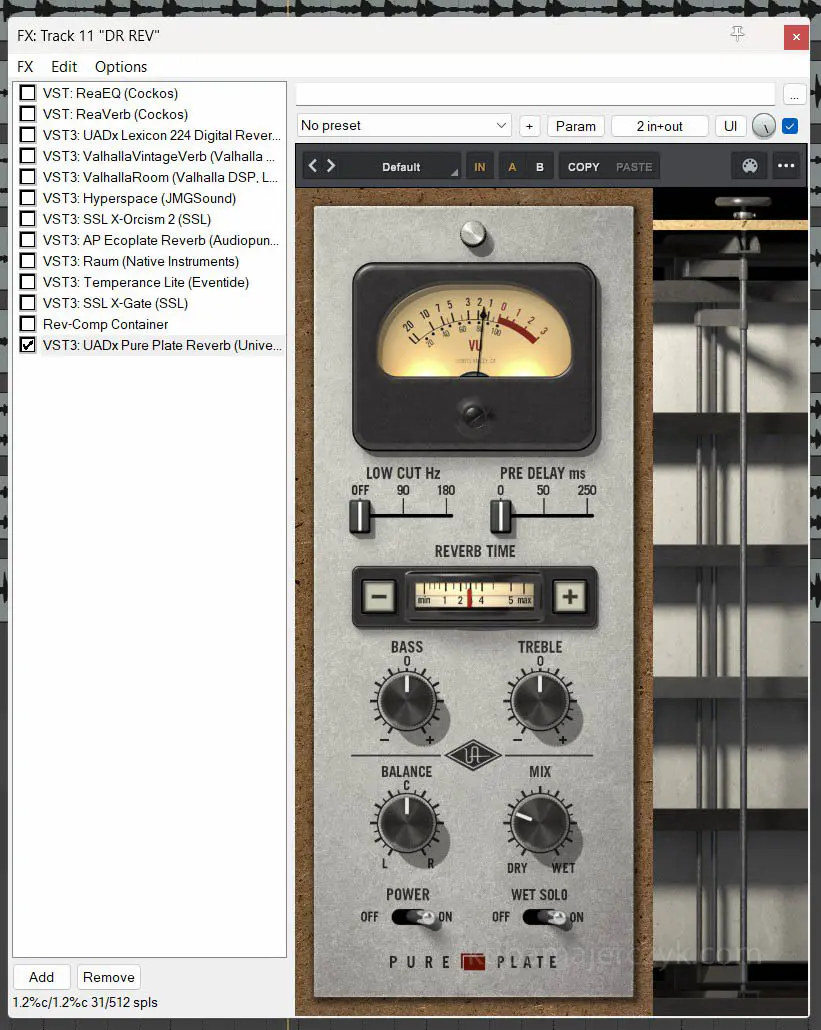Open the plugin palette settings icon
821x1030 pixels.
coord(749,166)
